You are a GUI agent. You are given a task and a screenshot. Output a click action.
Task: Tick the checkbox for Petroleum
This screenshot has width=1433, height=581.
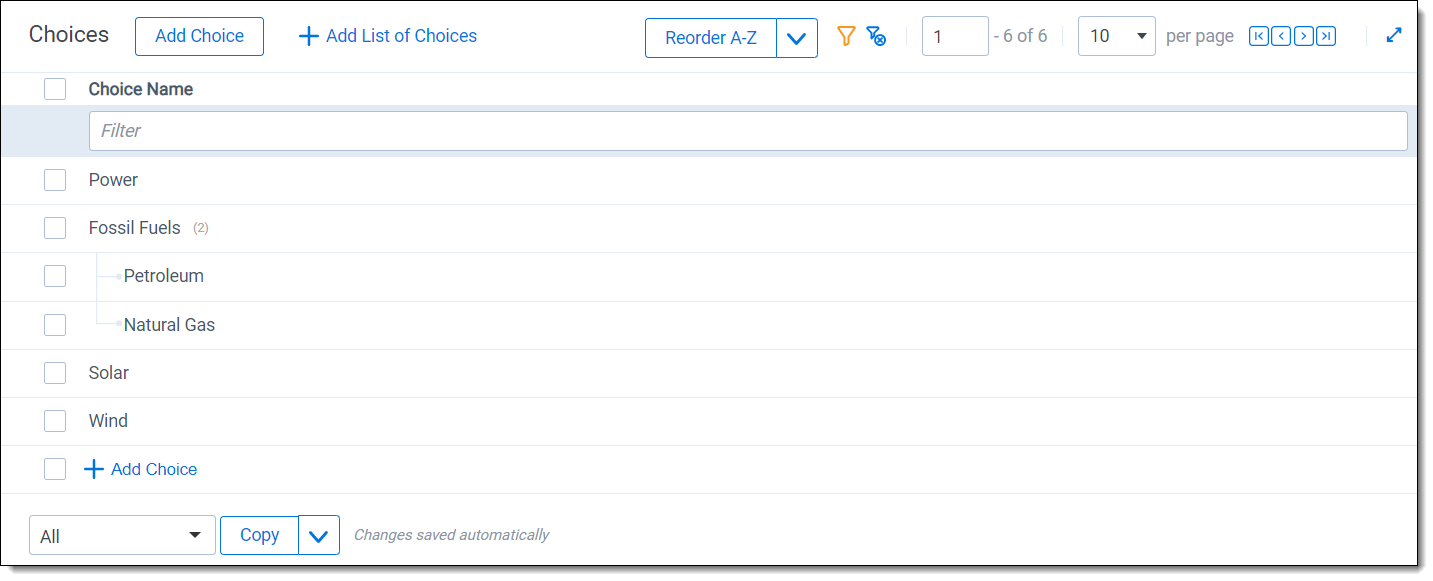(55, 276)
